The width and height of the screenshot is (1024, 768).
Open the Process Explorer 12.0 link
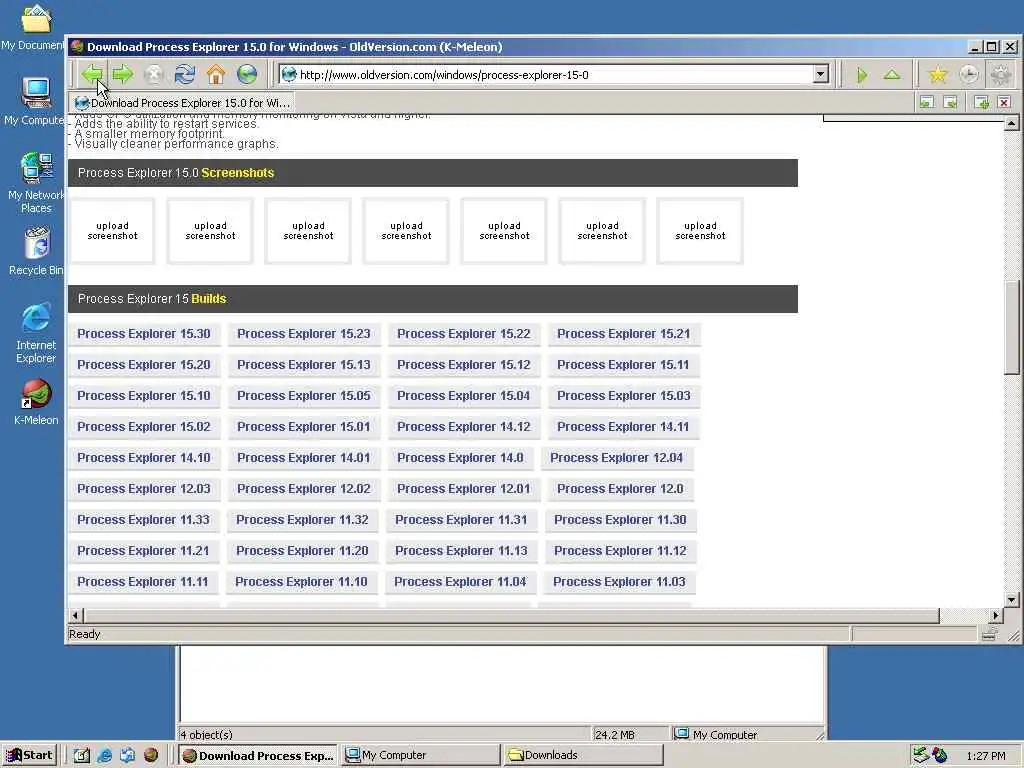point(620,488)
